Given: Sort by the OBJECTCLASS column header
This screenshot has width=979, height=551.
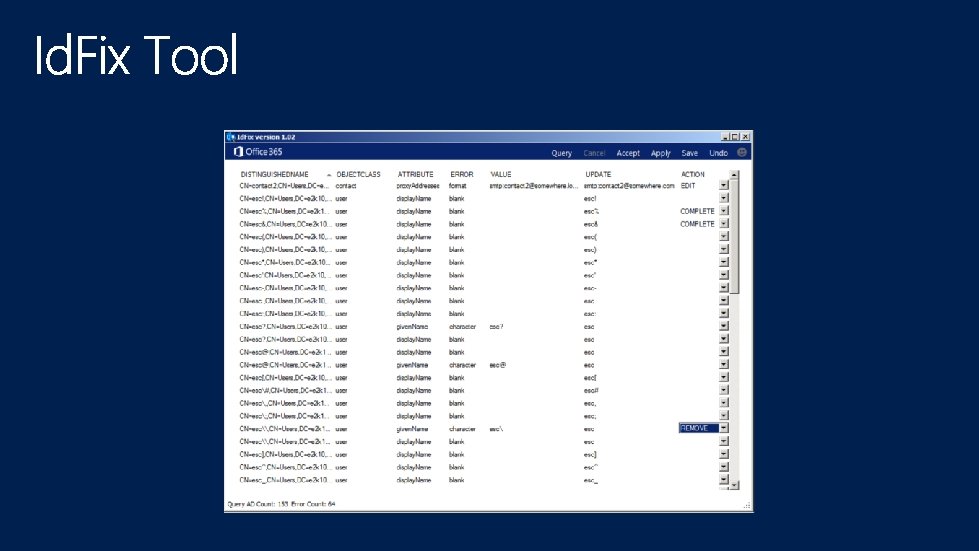Looking at the screenshot, I should (358, 175).
